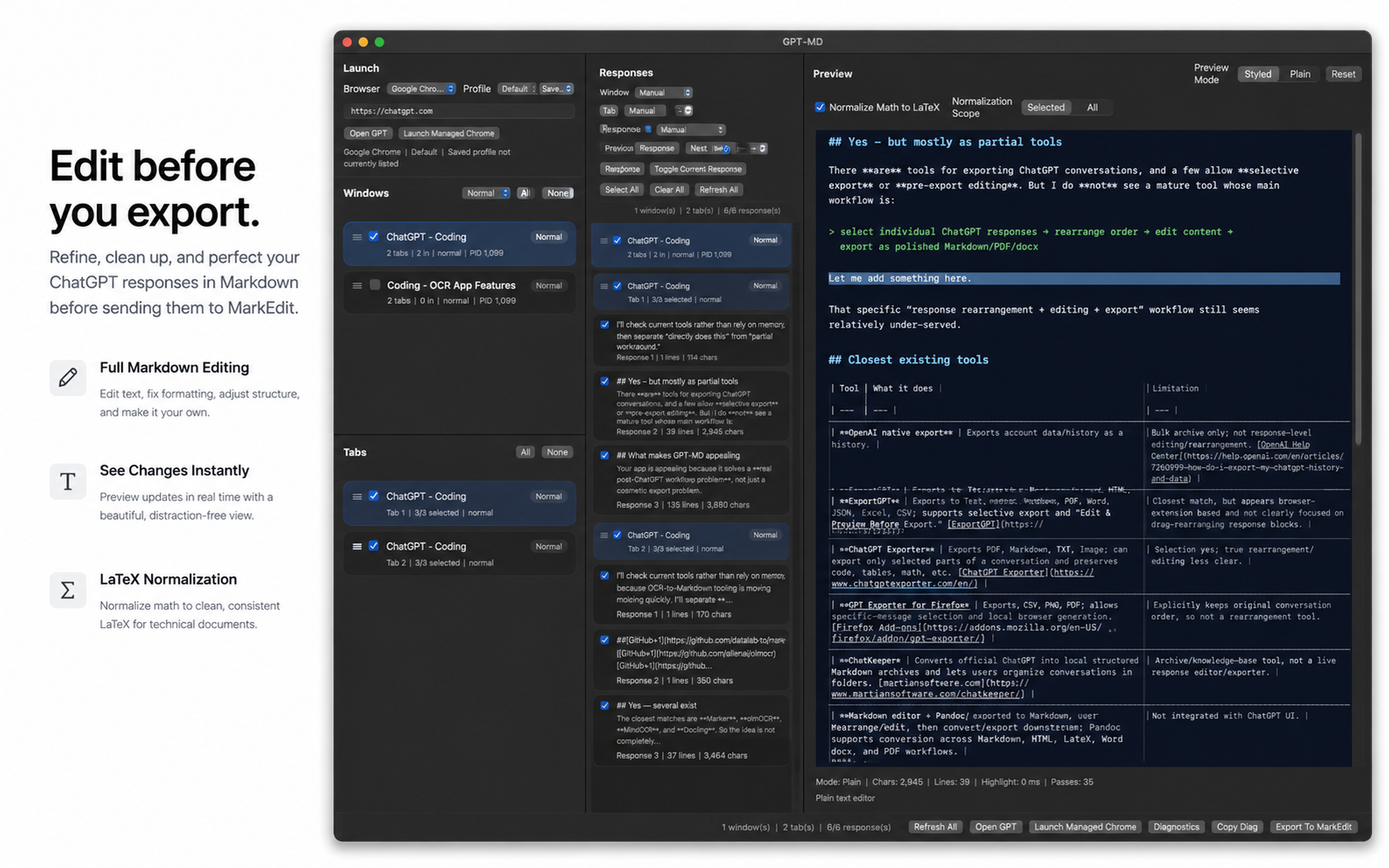Image resolution: width=1389 pixels, height=868 pixels.
Task: Open the Profile Default dropdown
Action: click(x=517, y=88)
